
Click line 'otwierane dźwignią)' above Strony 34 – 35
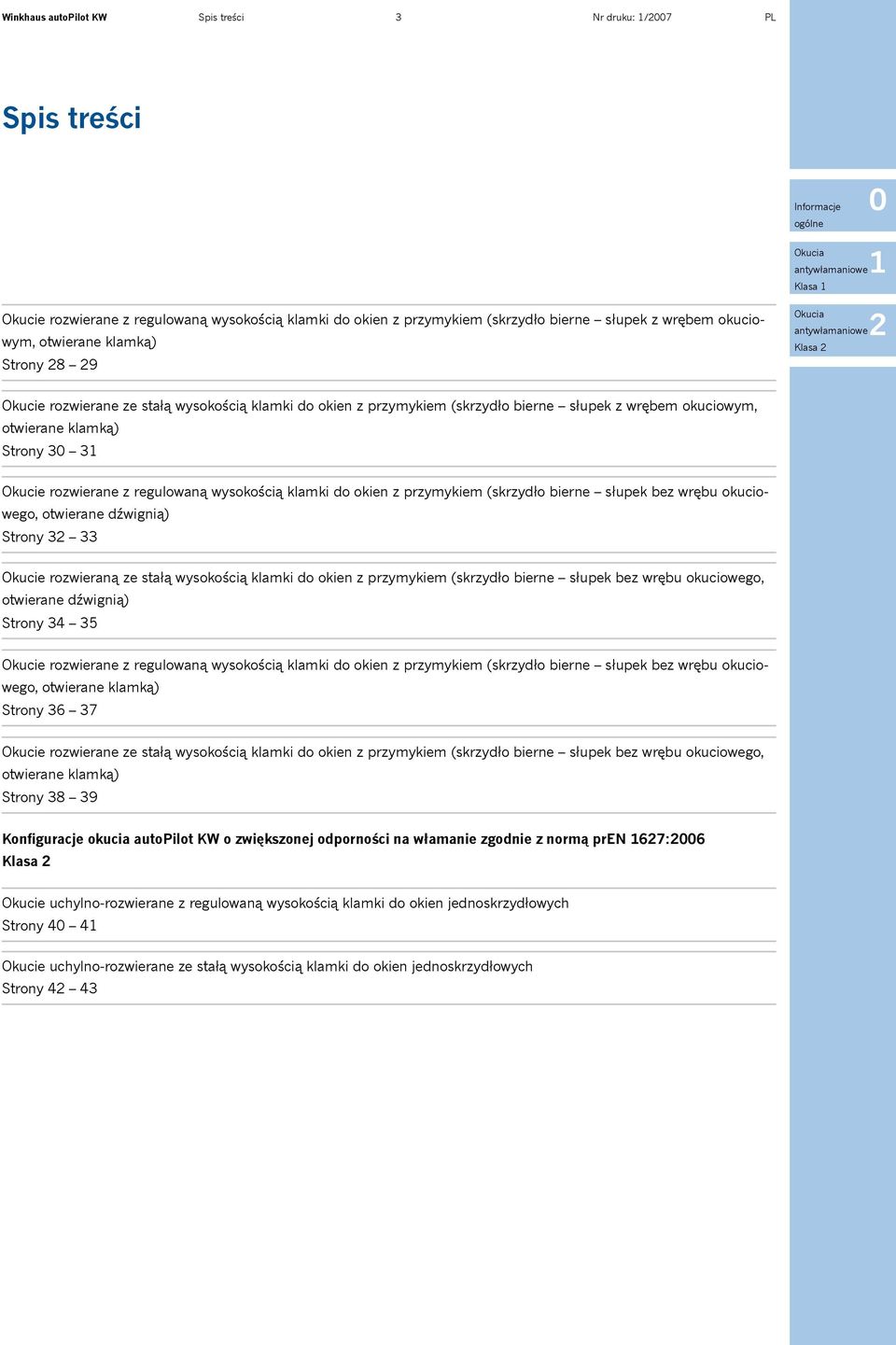[x=65, y=600]
